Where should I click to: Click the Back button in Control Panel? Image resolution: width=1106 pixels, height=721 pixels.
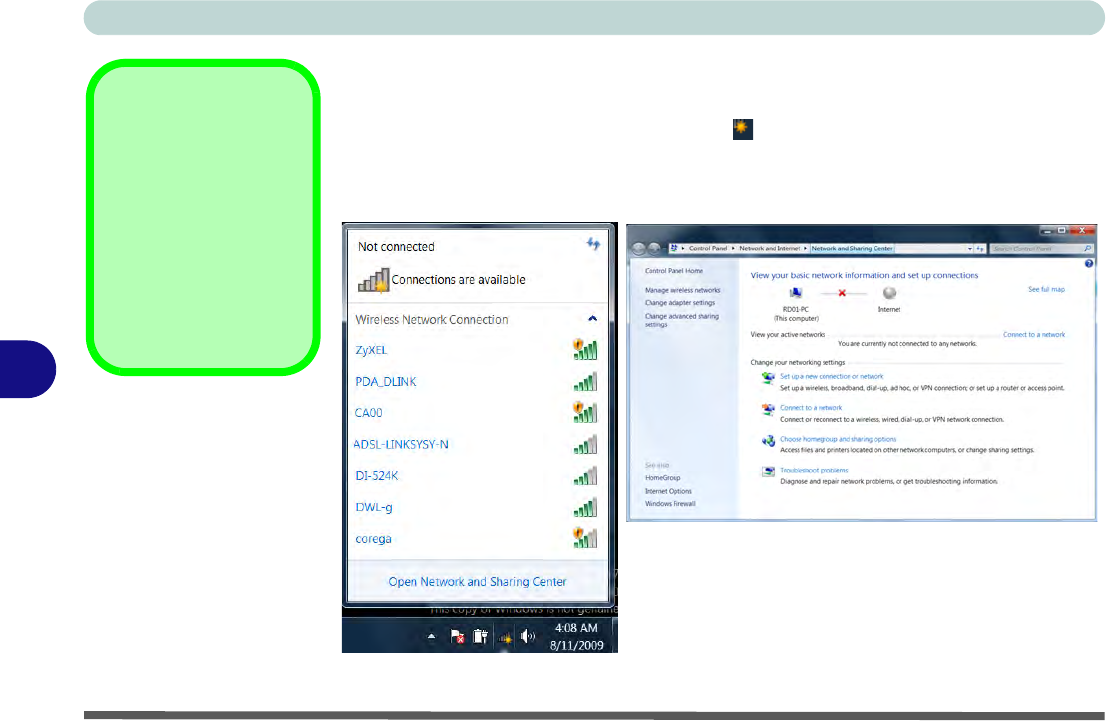639,248
